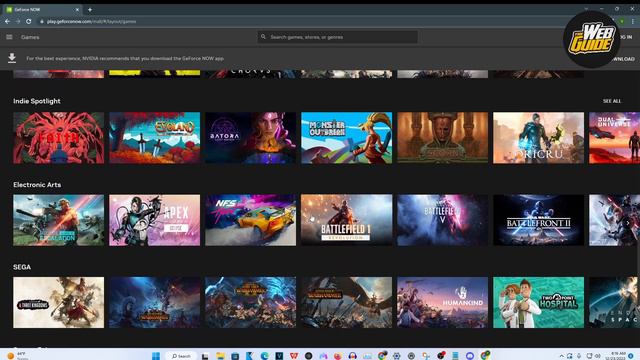
Task: Click the headphones icon on the taskbar
Action: click(353, 356)
